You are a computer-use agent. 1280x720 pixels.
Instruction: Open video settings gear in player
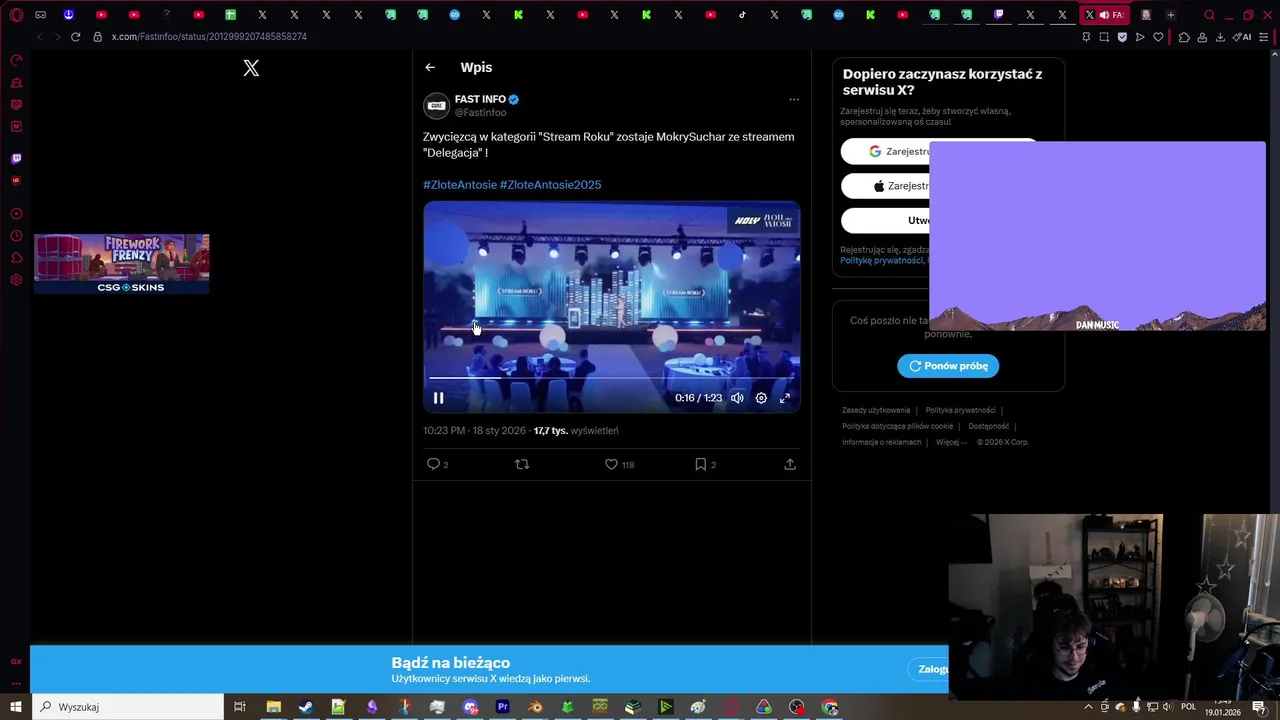tap(761, 398)
